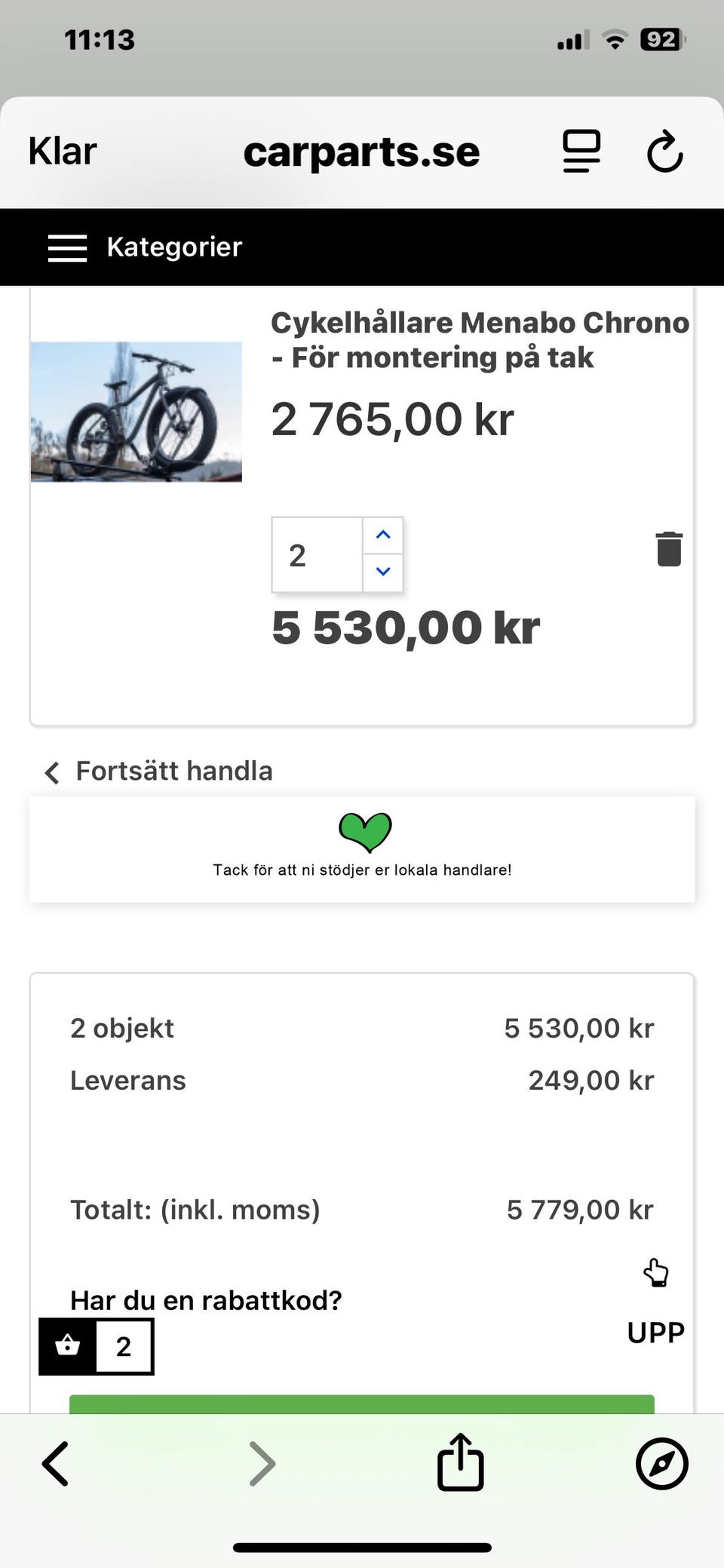Decrease quantity with the down arrow
The width and height of the screenshot is (724, 1568).
[x=383, y=572]
